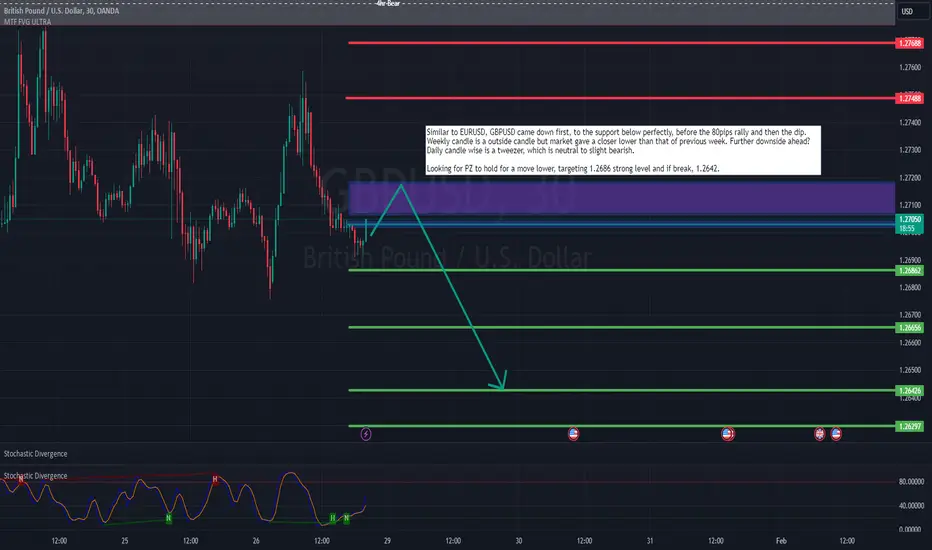
Task: Click the 31 date on time axis
Action: (x=650, y=540)
